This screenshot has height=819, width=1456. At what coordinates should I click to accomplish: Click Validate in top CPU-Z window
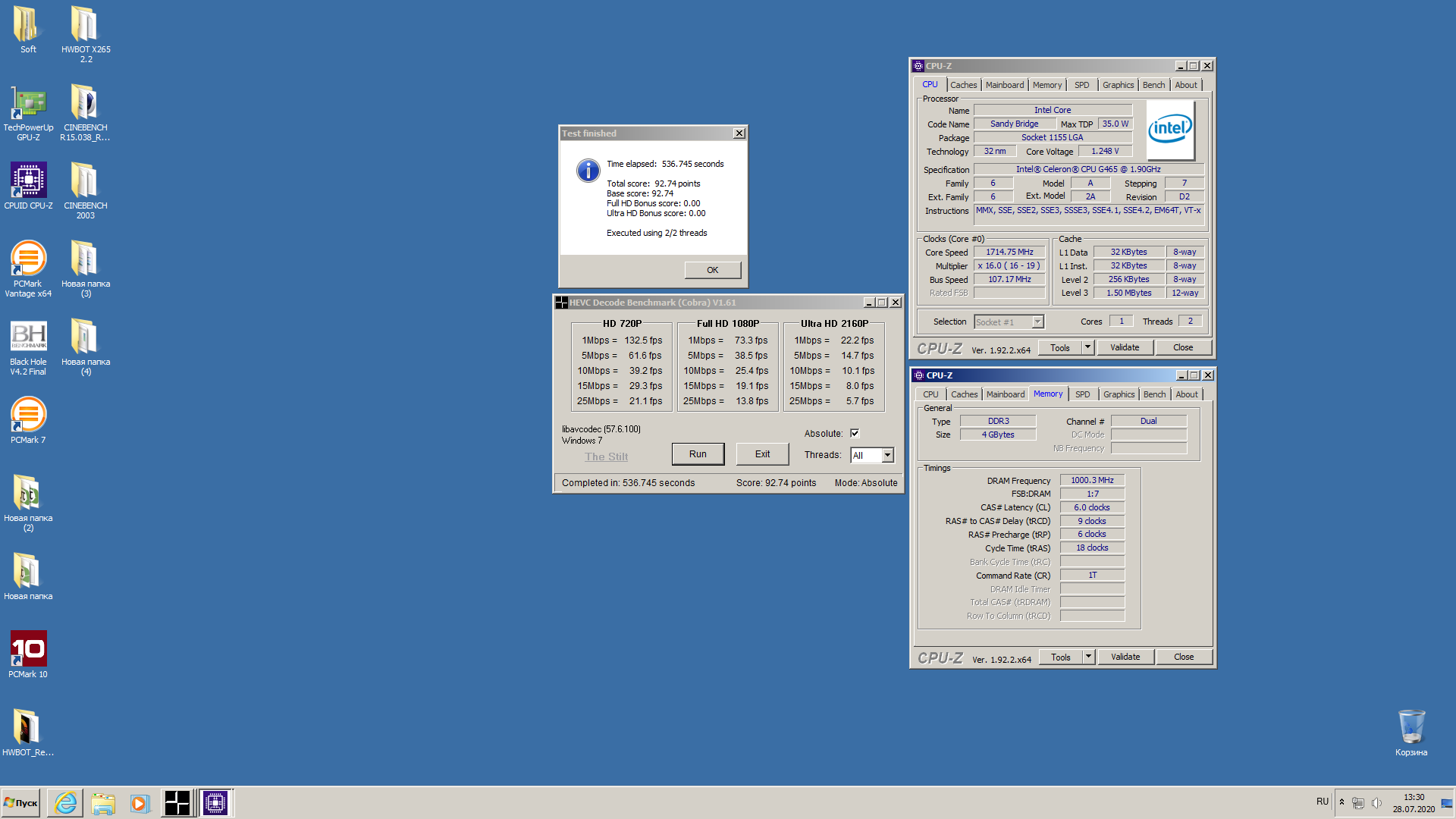1125,347
